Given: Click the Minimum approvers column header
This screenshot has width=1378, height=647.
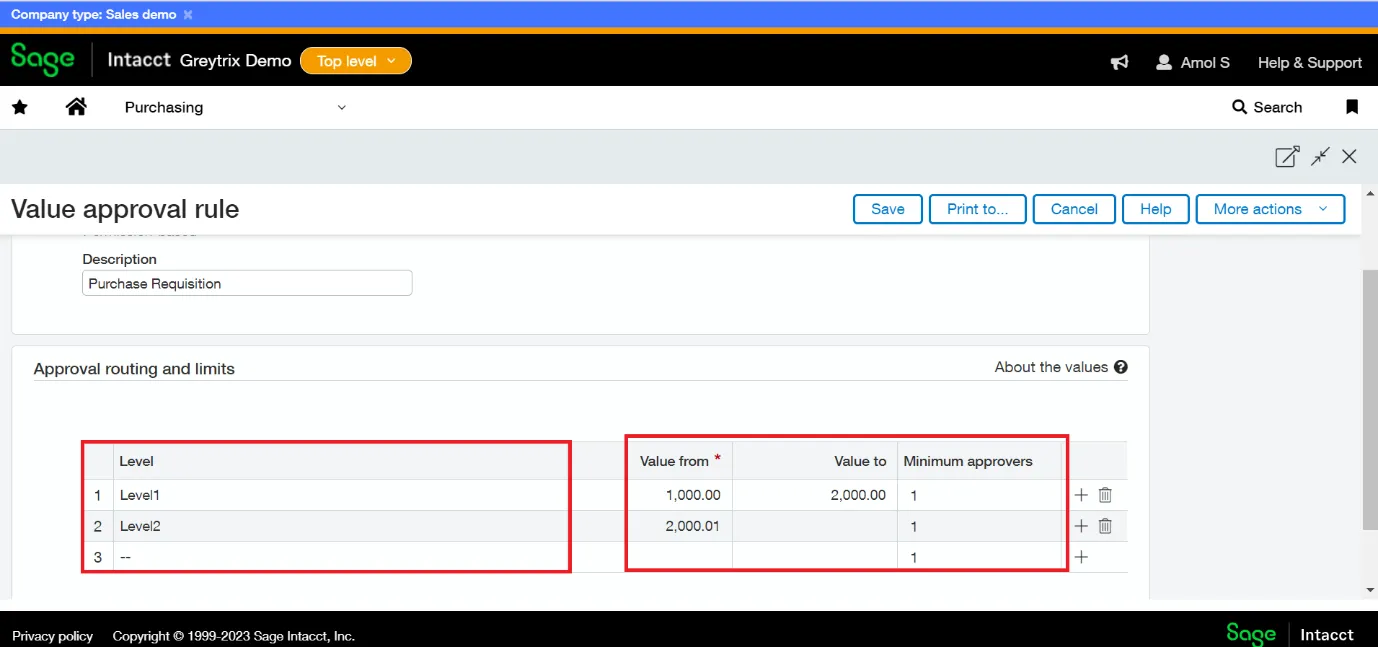Looking at the screenshot, I should 980,461.
